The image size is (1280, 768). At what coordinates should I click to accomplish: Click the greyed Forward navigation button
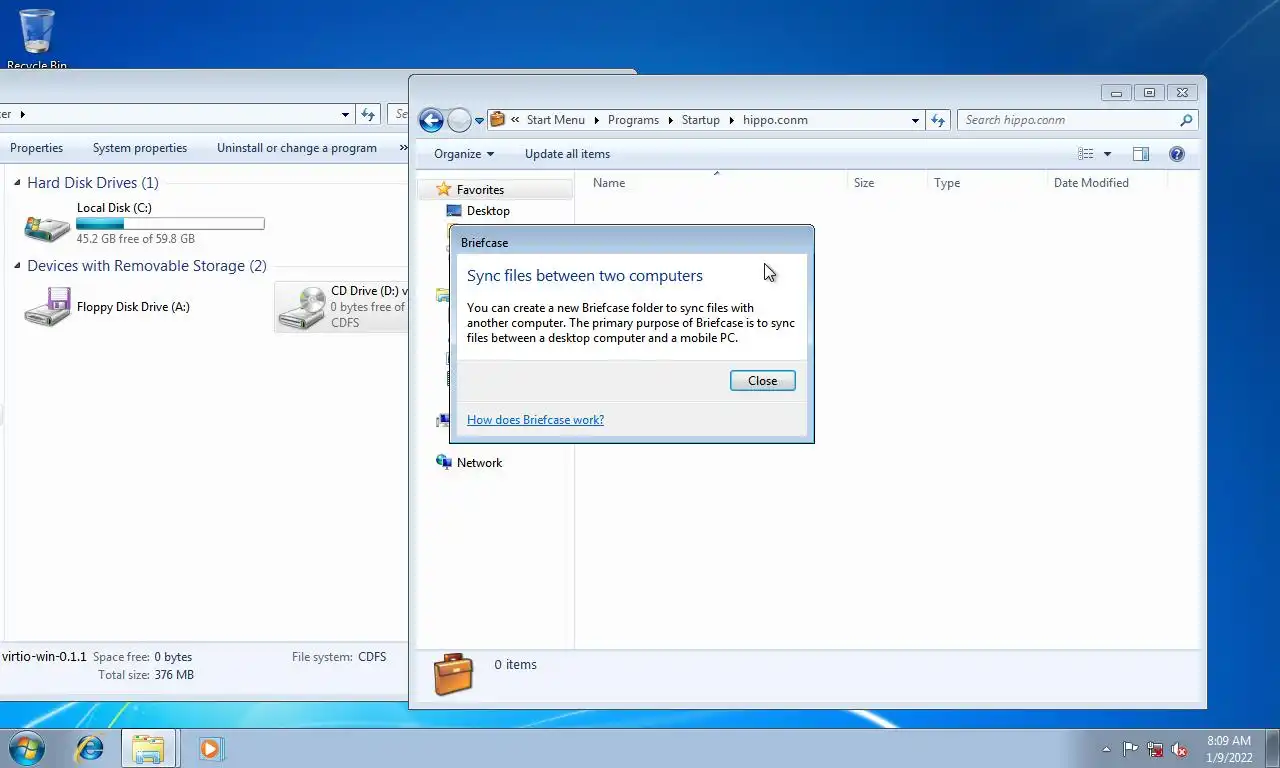point(459,121)
